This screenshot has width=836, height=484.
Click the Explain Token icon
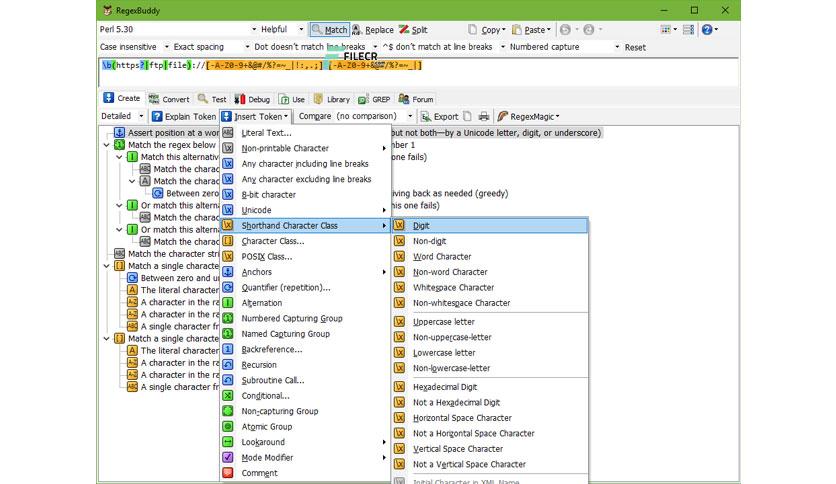tap(157, 116)
